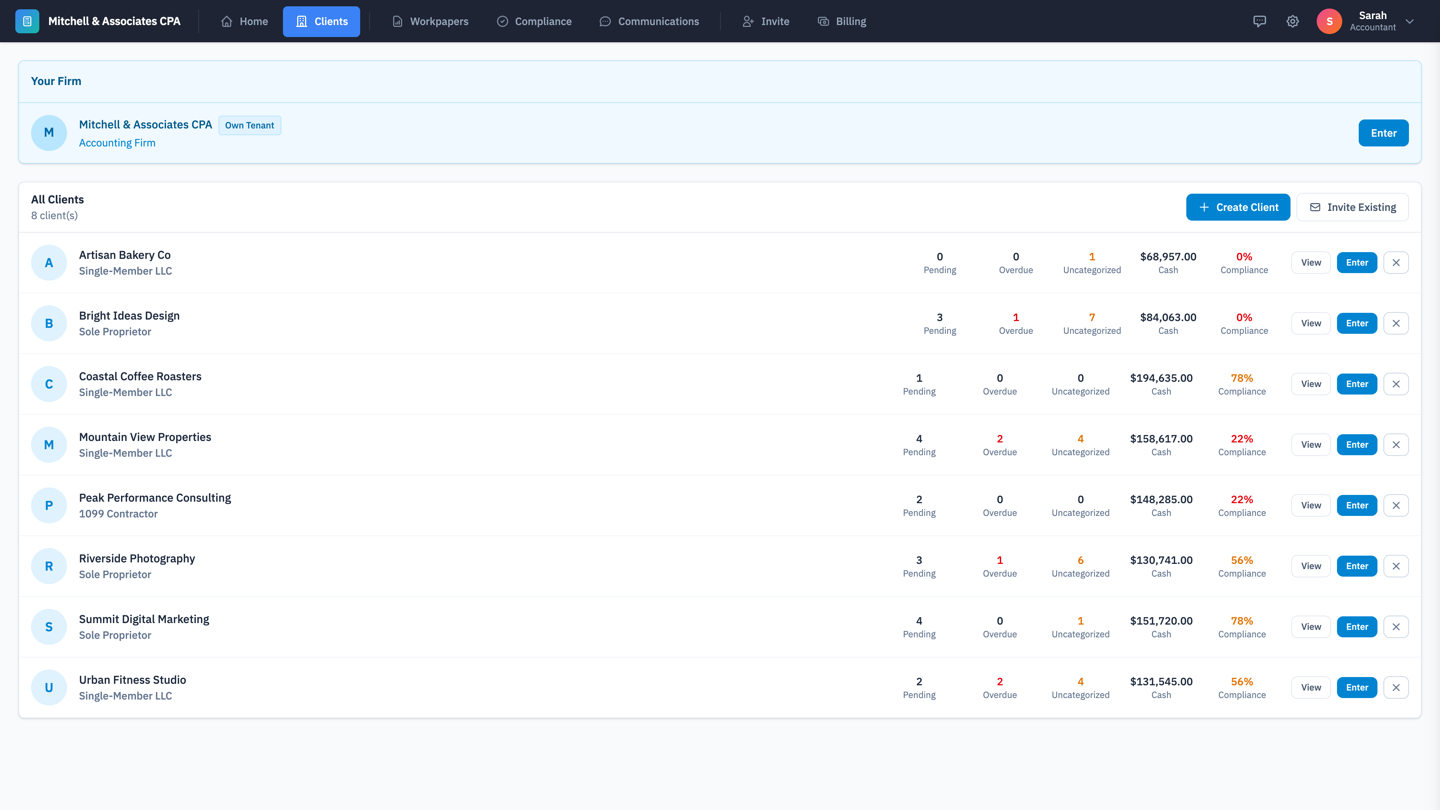Switch to the Compliance tab

(534, 20)
